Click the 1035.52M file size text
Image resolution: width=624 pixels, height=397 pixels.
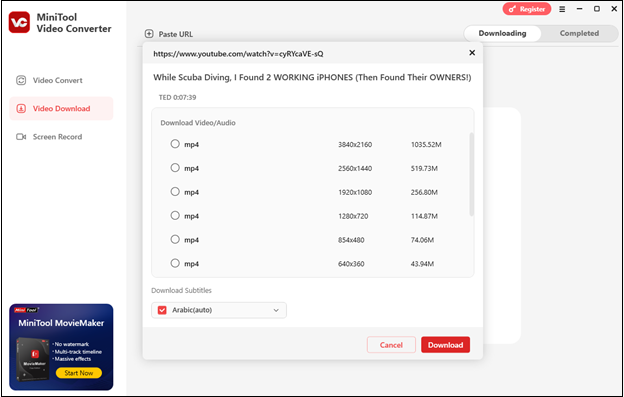(x=426, y=145)
